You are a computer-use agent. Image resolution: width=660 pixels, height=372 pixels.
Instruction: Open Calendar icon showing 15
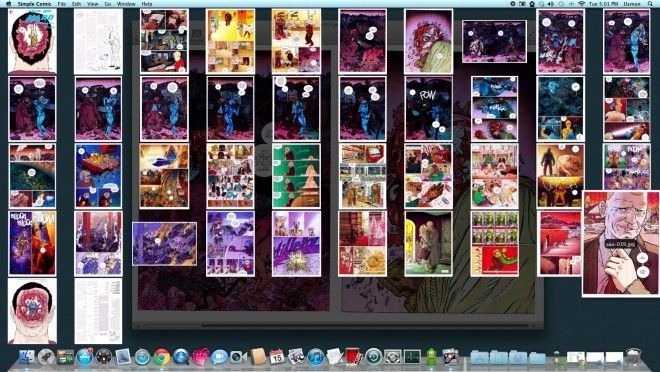[x=277, y=357]
